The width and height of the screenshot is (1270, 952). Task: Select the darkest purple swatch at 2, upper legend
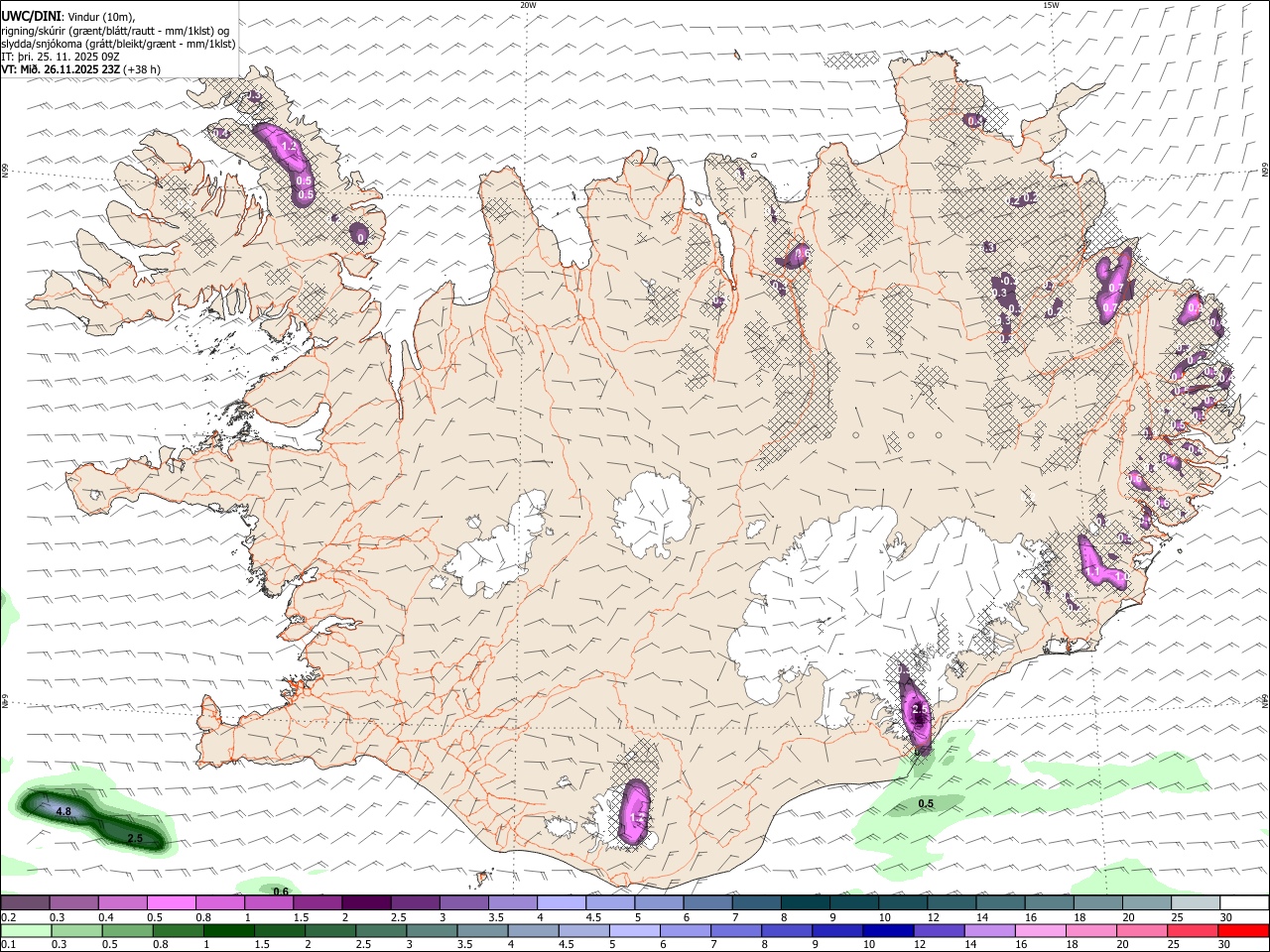(365, 902)
